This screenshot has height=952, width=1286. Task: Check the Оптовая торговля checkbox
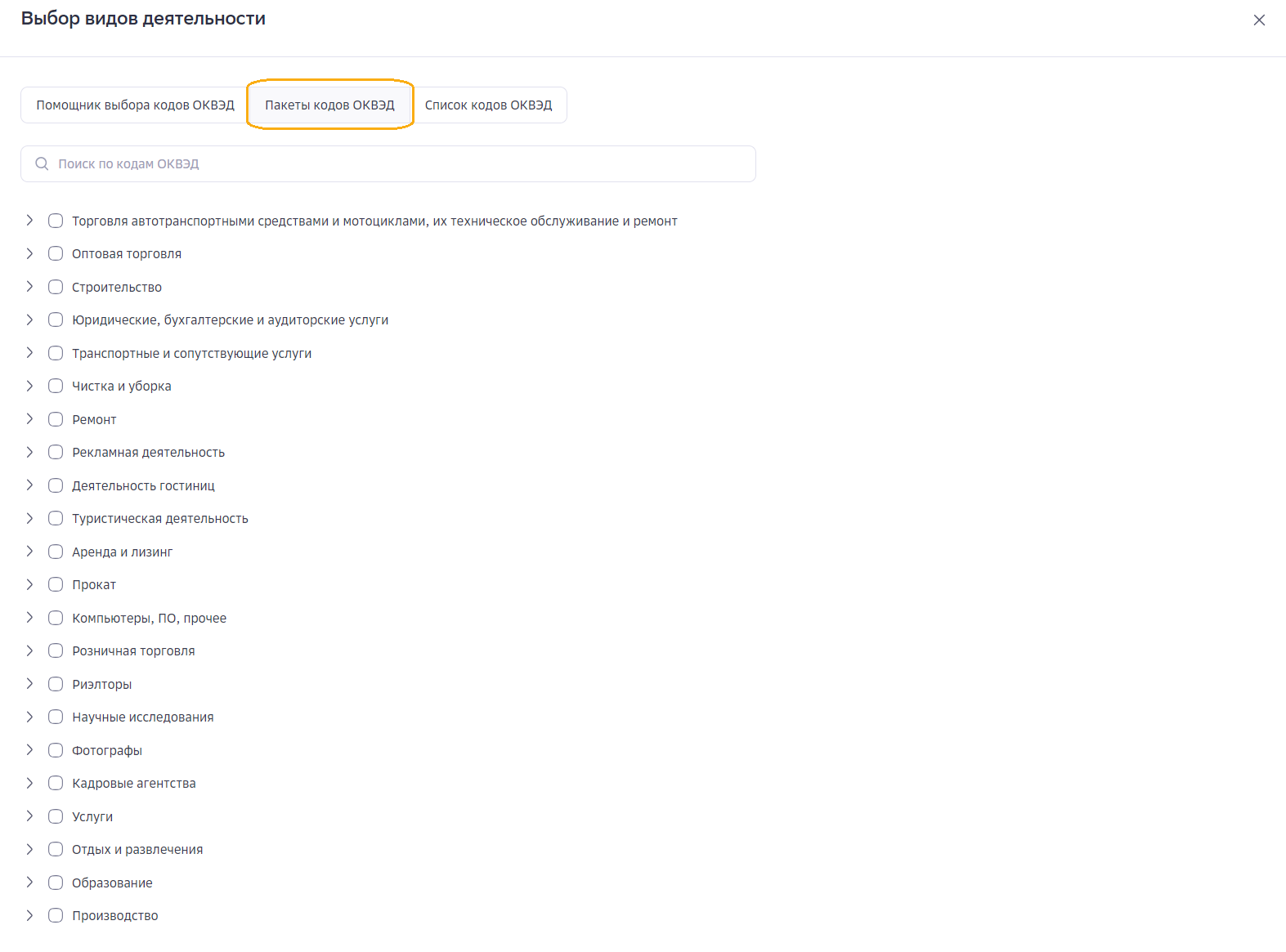tap(56, 254)
